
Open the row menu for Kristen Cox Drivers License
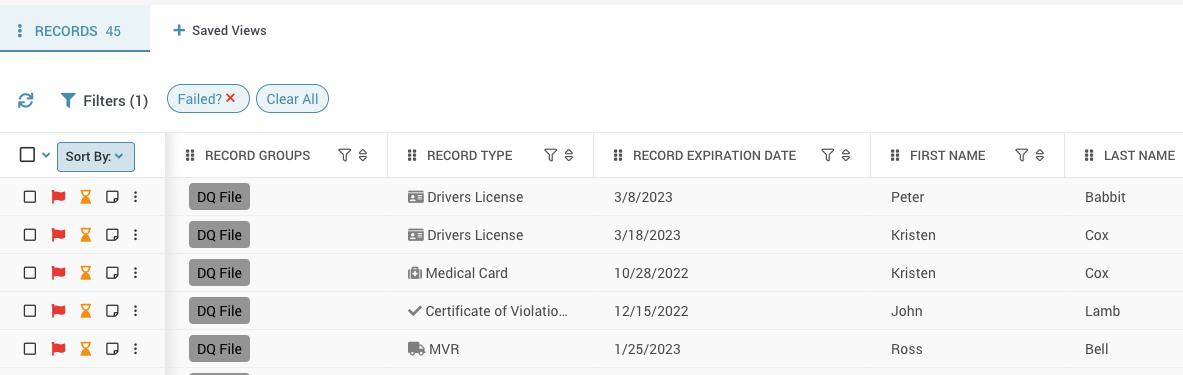tap(135, 235)
